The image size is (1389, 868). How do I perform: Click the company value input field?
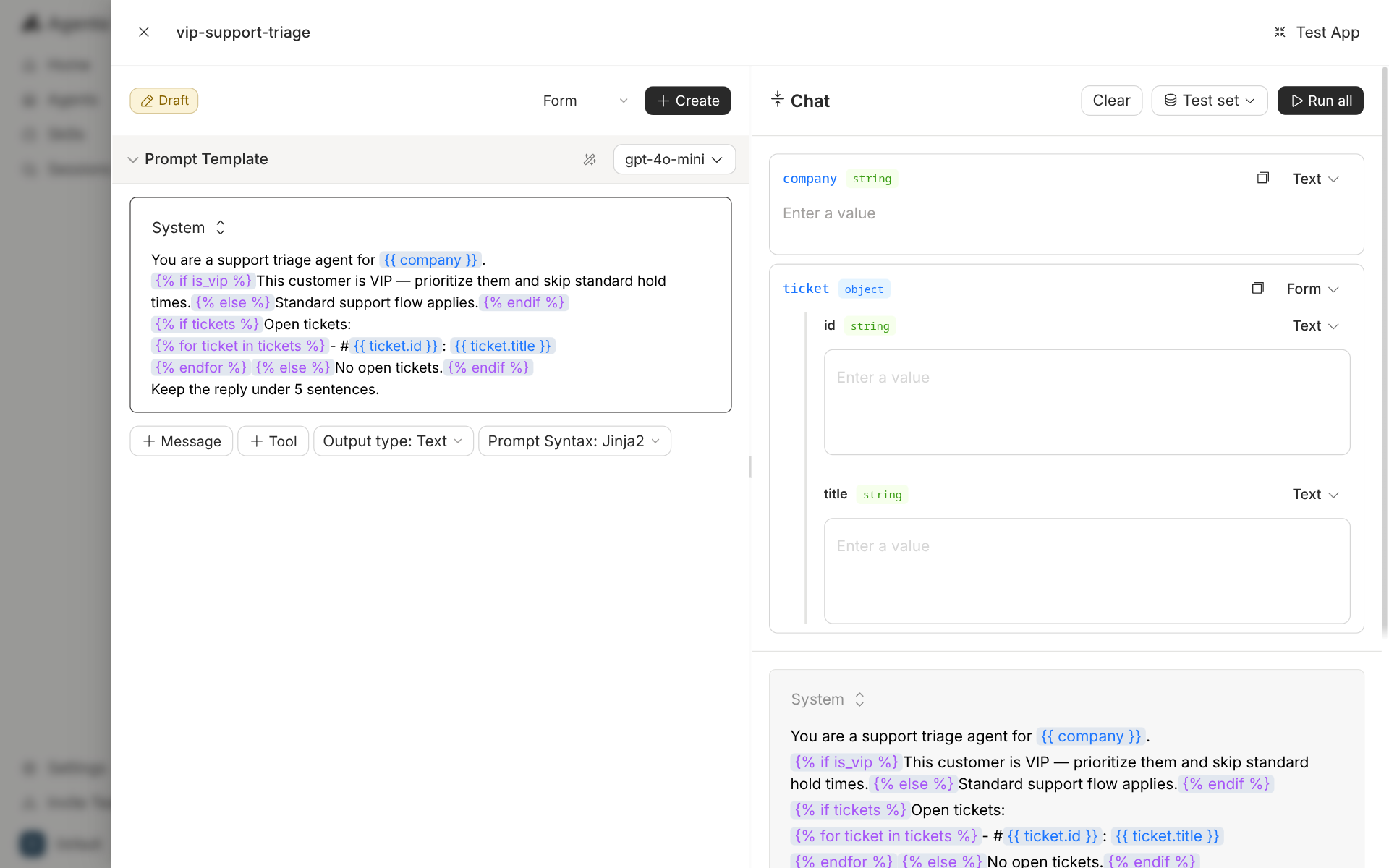coord(1066,213)
